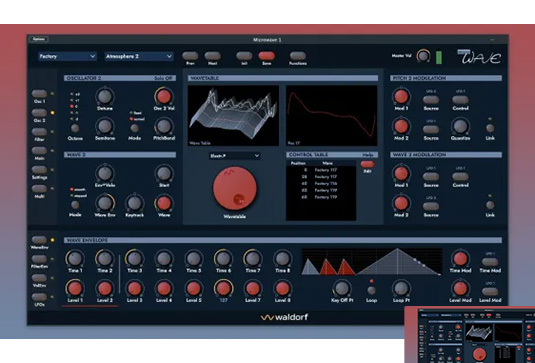The height and width of the screenshot is (363, 535).
Task: Click the red Level 8 knob
Action: 283,288
